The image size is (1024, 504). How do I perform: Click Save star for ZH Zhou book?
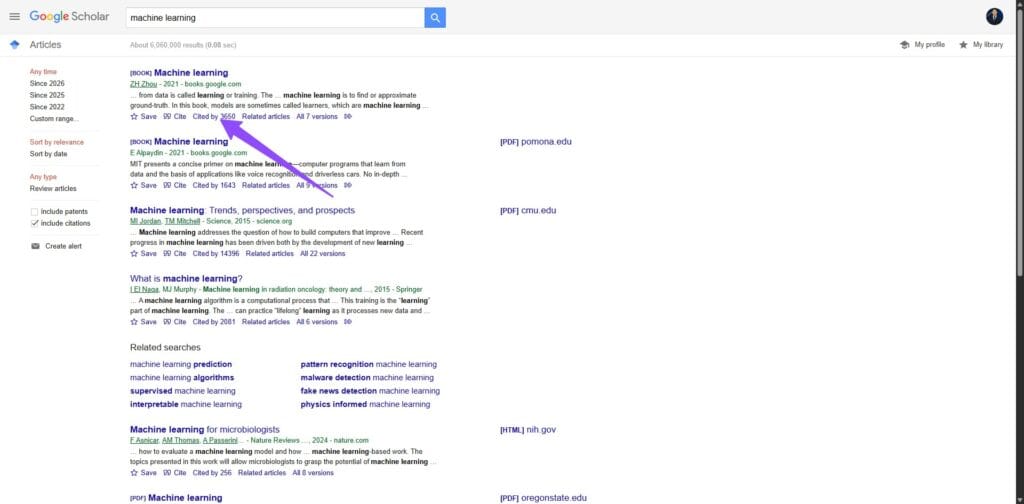click(134, 116)
